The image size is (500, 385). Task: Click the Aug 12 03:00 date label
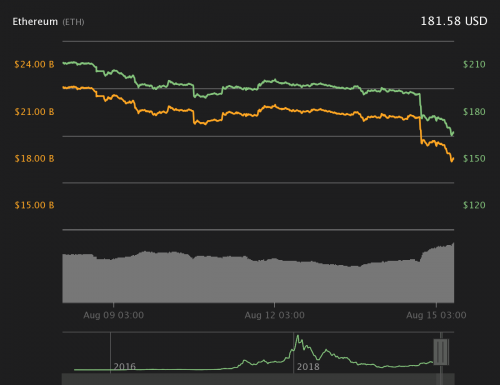point(274,315)
